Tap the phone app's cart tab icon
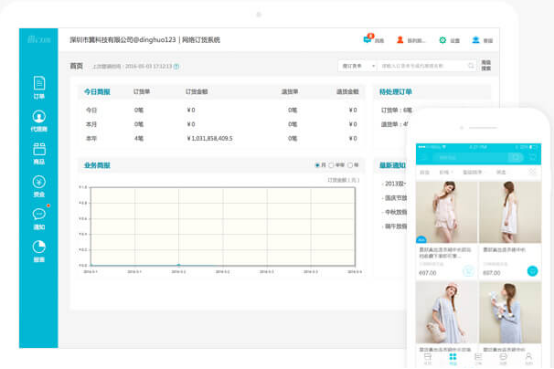Image resolution: width=554 pixels, height=369 pixels. 503,356
